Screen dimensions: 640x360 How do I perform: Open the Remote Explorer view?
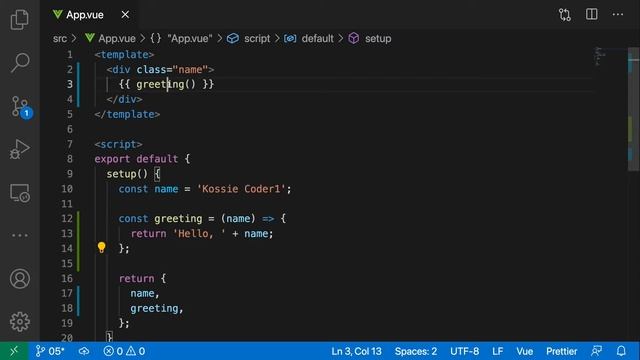(20, 193)
